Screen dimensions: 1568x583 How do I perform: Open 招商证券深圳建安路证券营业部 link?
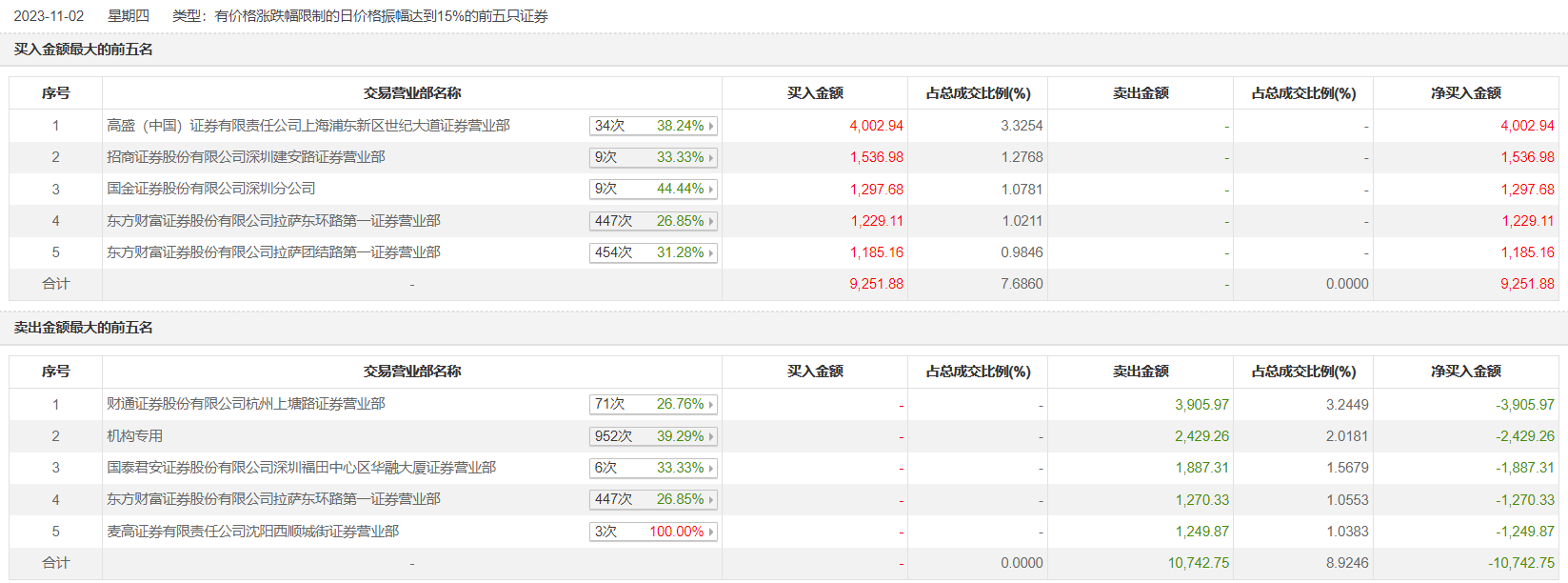(x=246, y=157)
